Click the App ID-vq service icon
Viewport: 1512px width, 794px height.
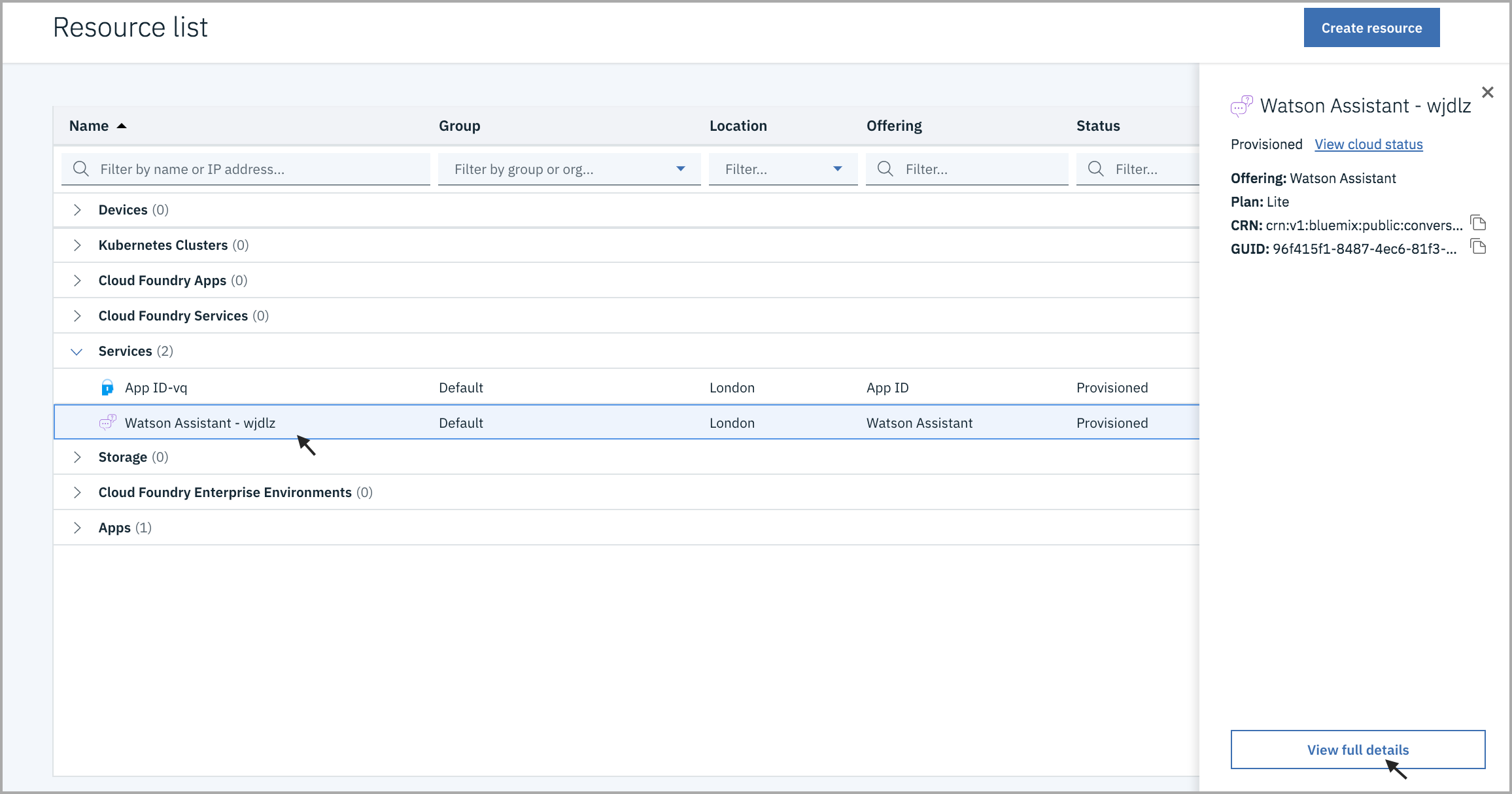coord(107,388)
